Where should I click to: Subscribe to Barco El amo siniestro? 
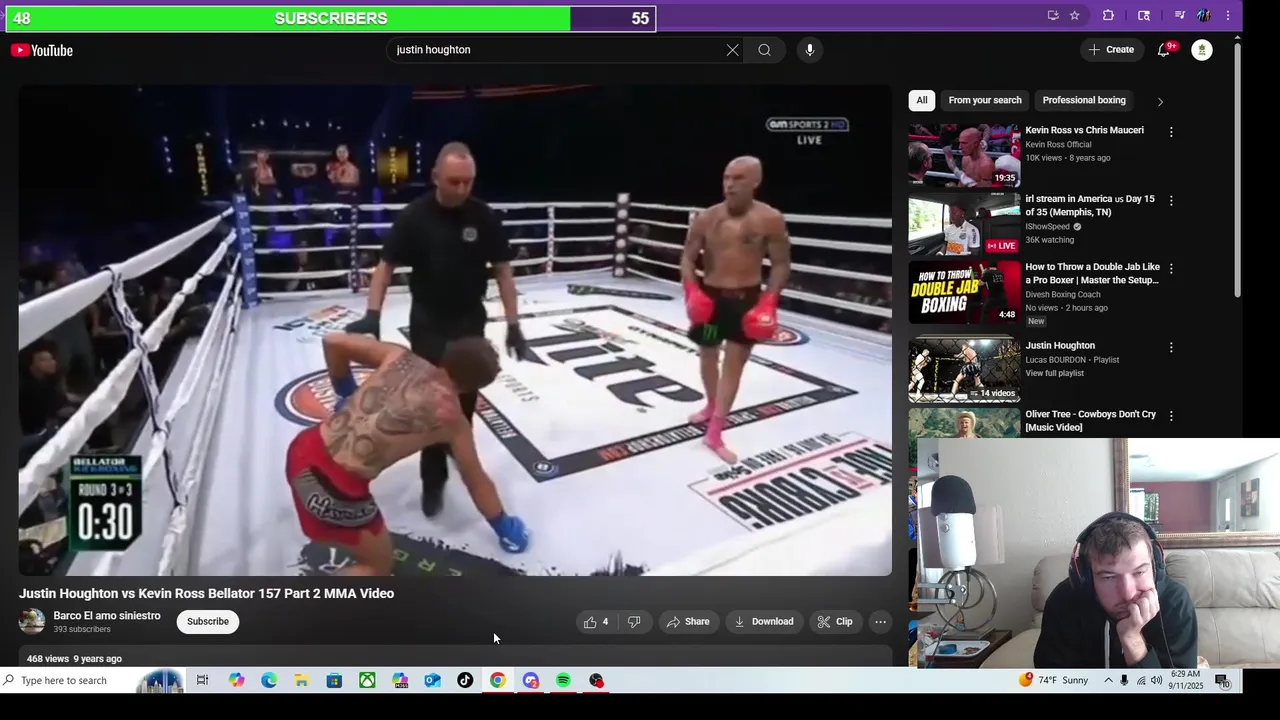208,622
